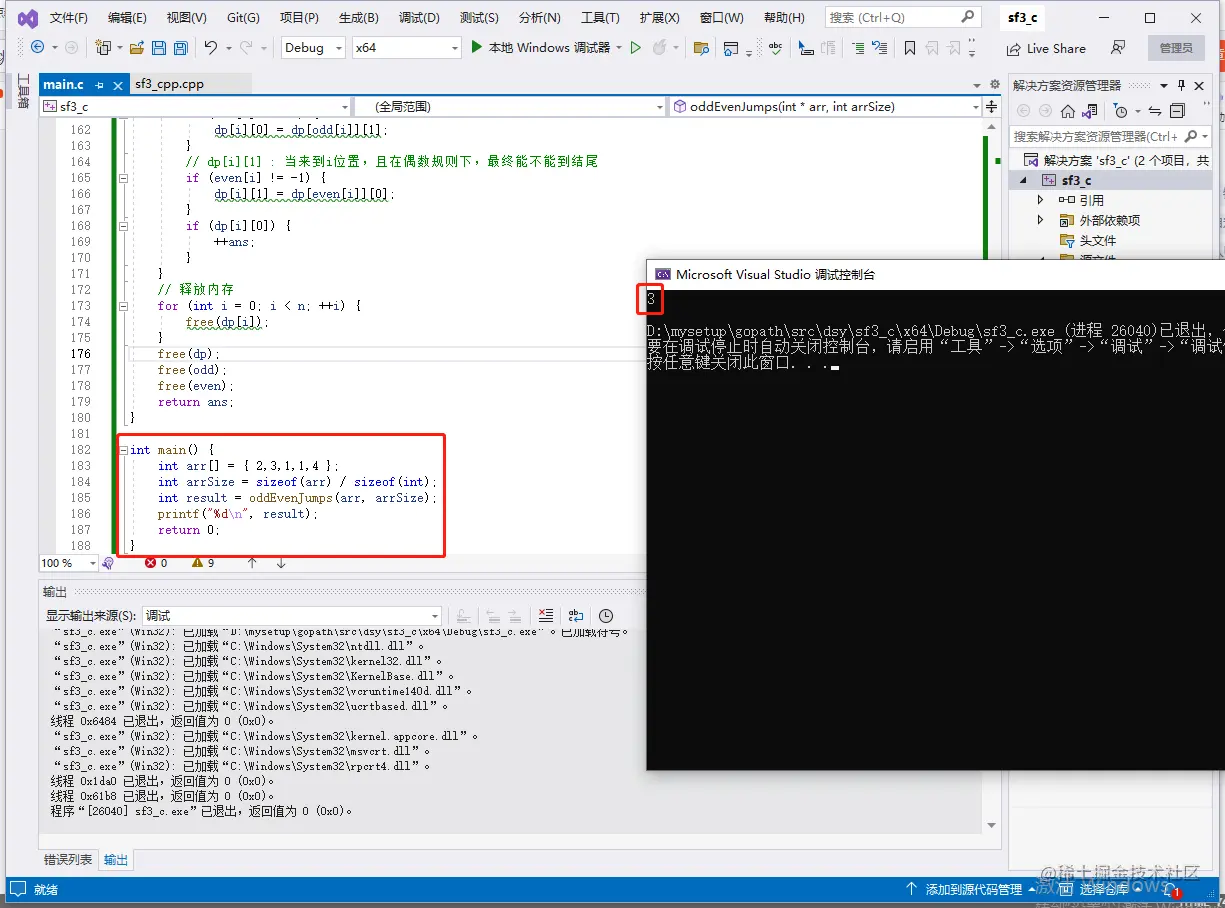Pin the 解决方案资源管理器 panel
Screen dimensions: 1225x908
(1181, 86)
